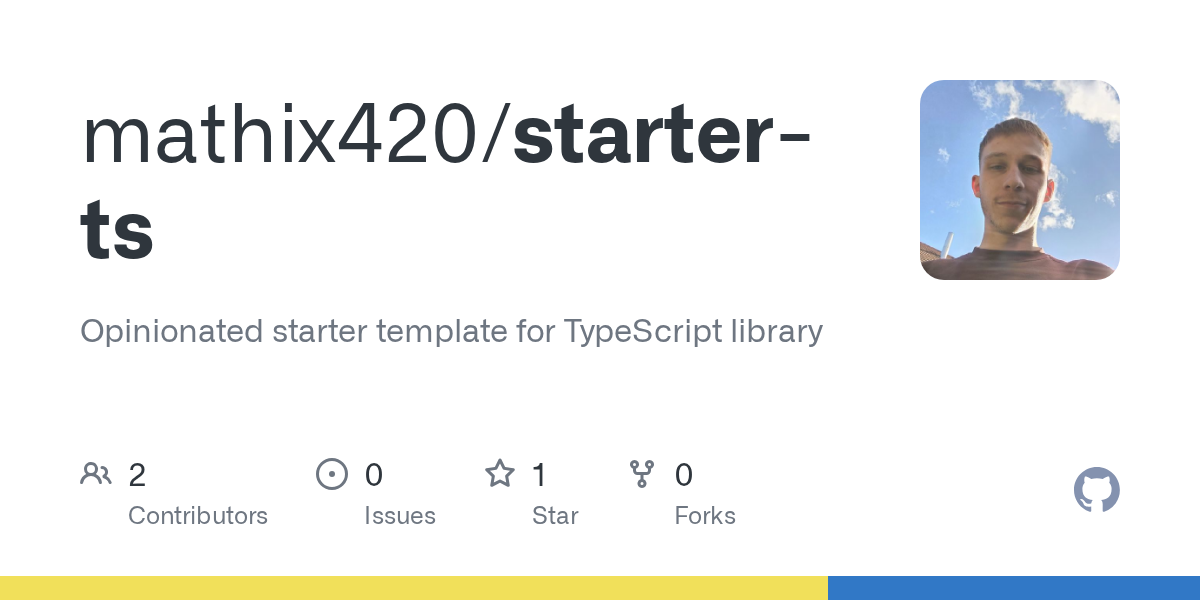
Task: Click the forks count number 0
Action: (x=684, y=475)
